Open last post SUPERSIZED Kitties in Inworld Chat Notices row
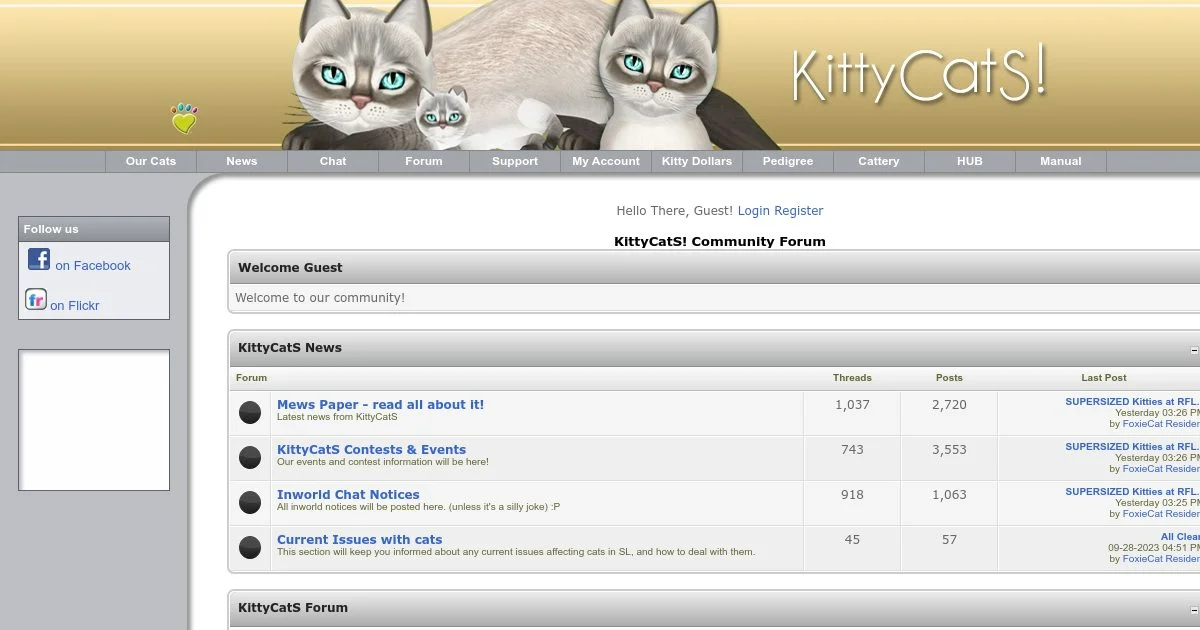The height and width of the screenshot is (630, 1200). tap(1132, 492)
